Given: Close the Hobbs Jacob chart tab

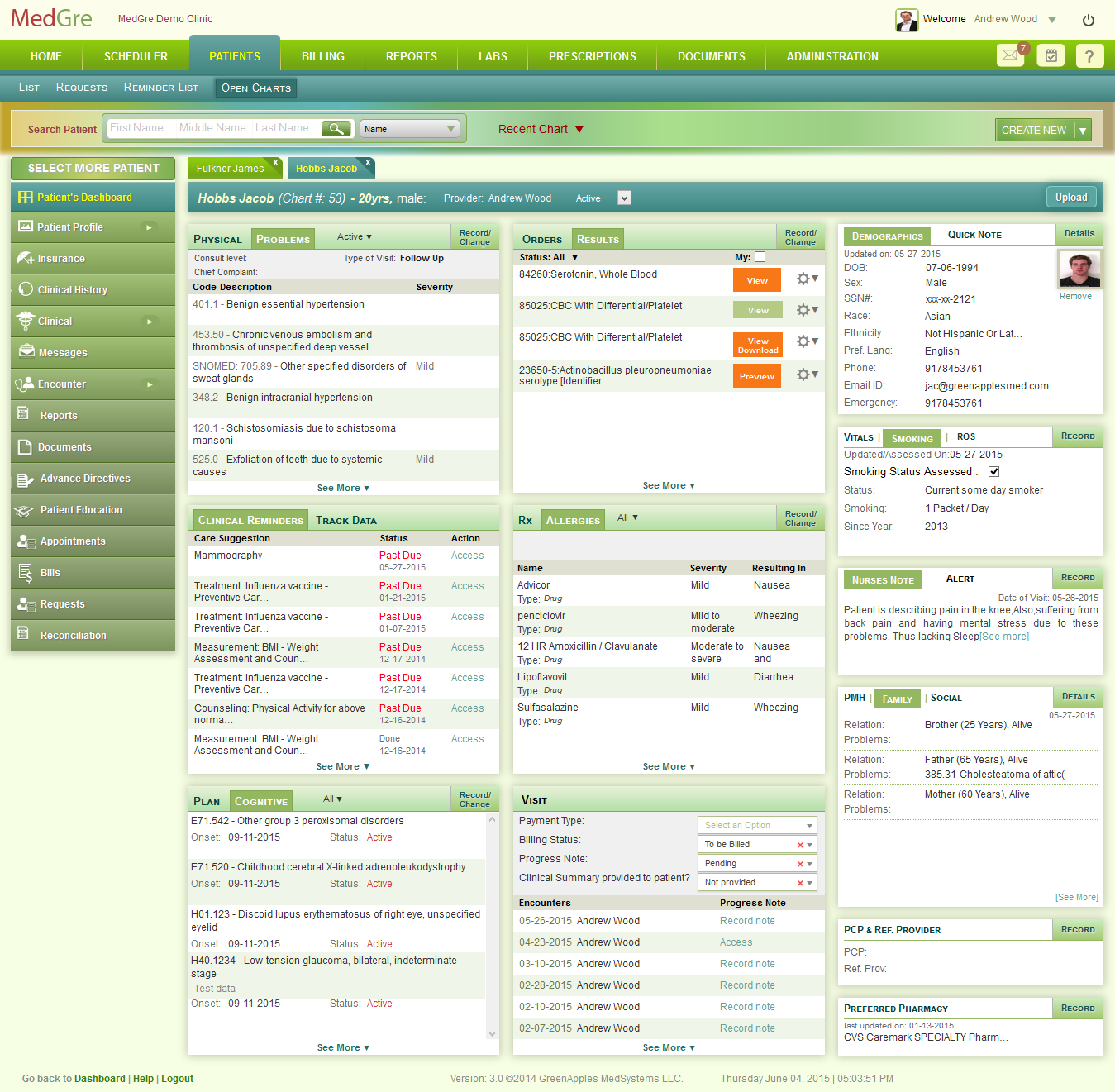Looking at the screenshot, I should pos(368,162).
